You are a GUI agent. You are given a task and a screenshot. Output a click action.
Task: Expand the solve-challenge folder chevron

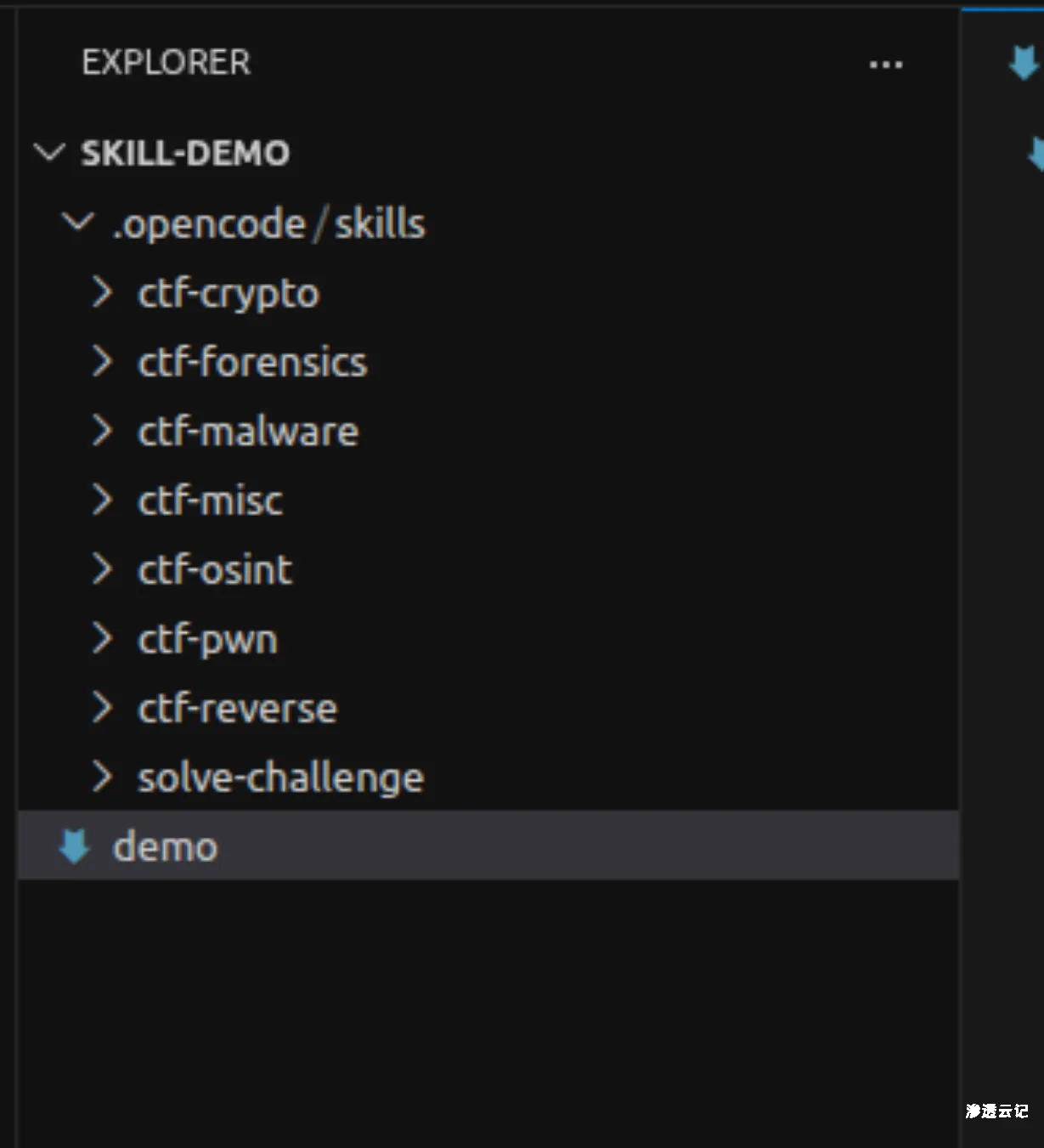102,778
